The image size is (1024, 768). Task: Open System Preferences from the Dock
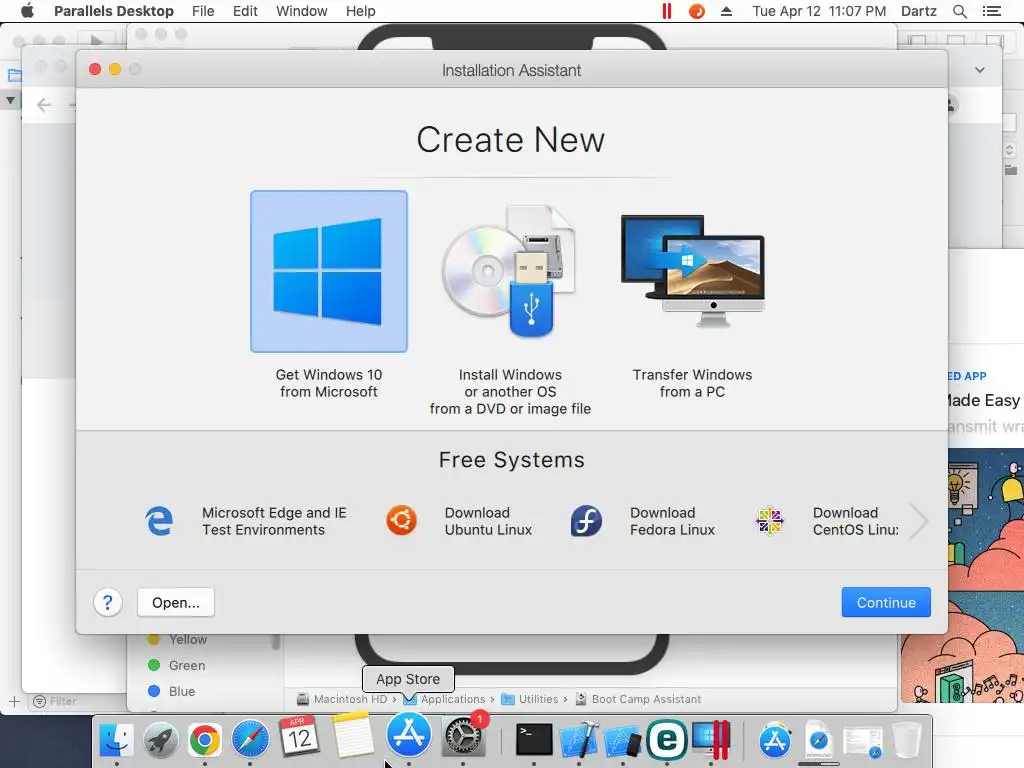click(x=463, y=737)
